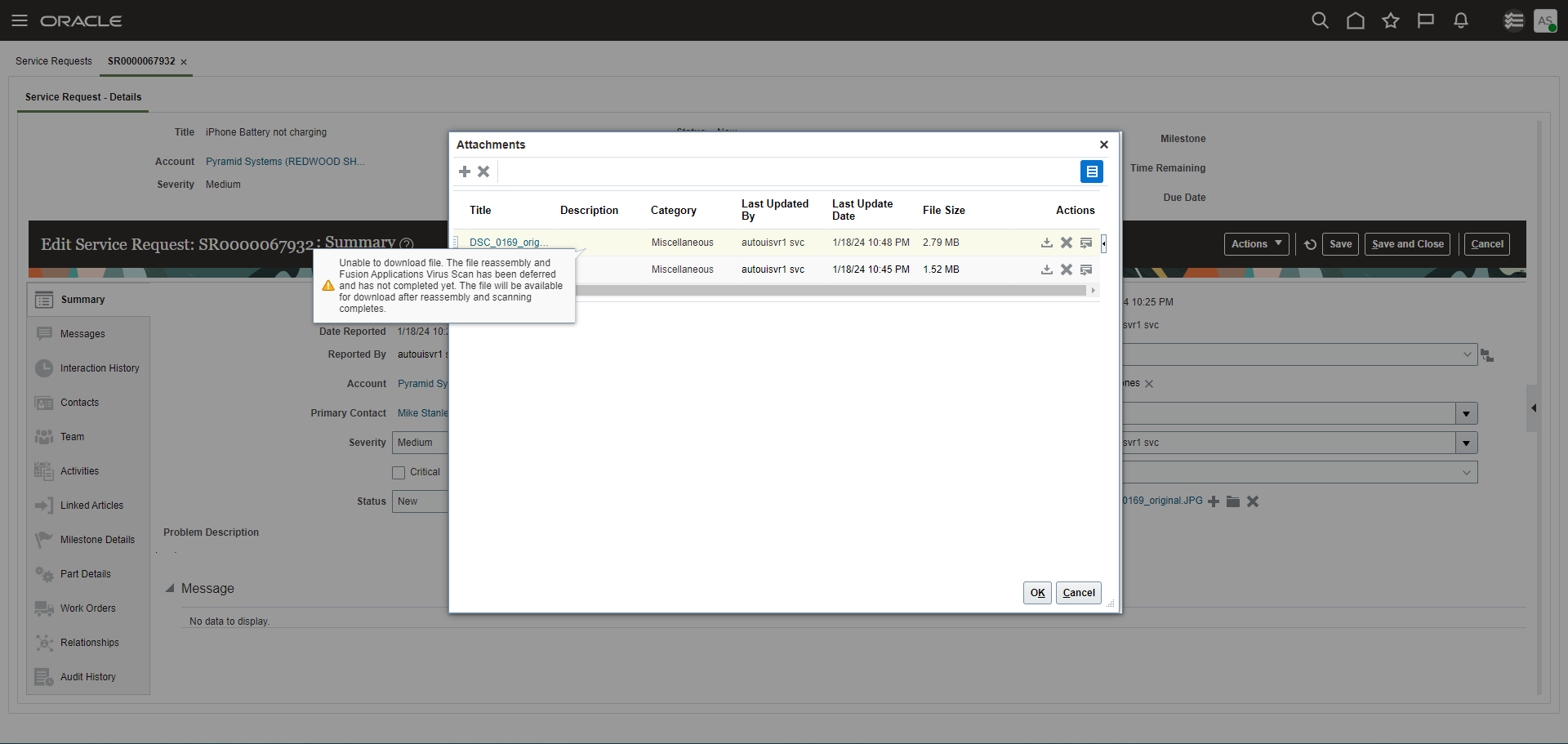This screenshot has width=1568, height=744.
Task: Click the refresh icon beside the Save button
Action: pos(1308,244)
